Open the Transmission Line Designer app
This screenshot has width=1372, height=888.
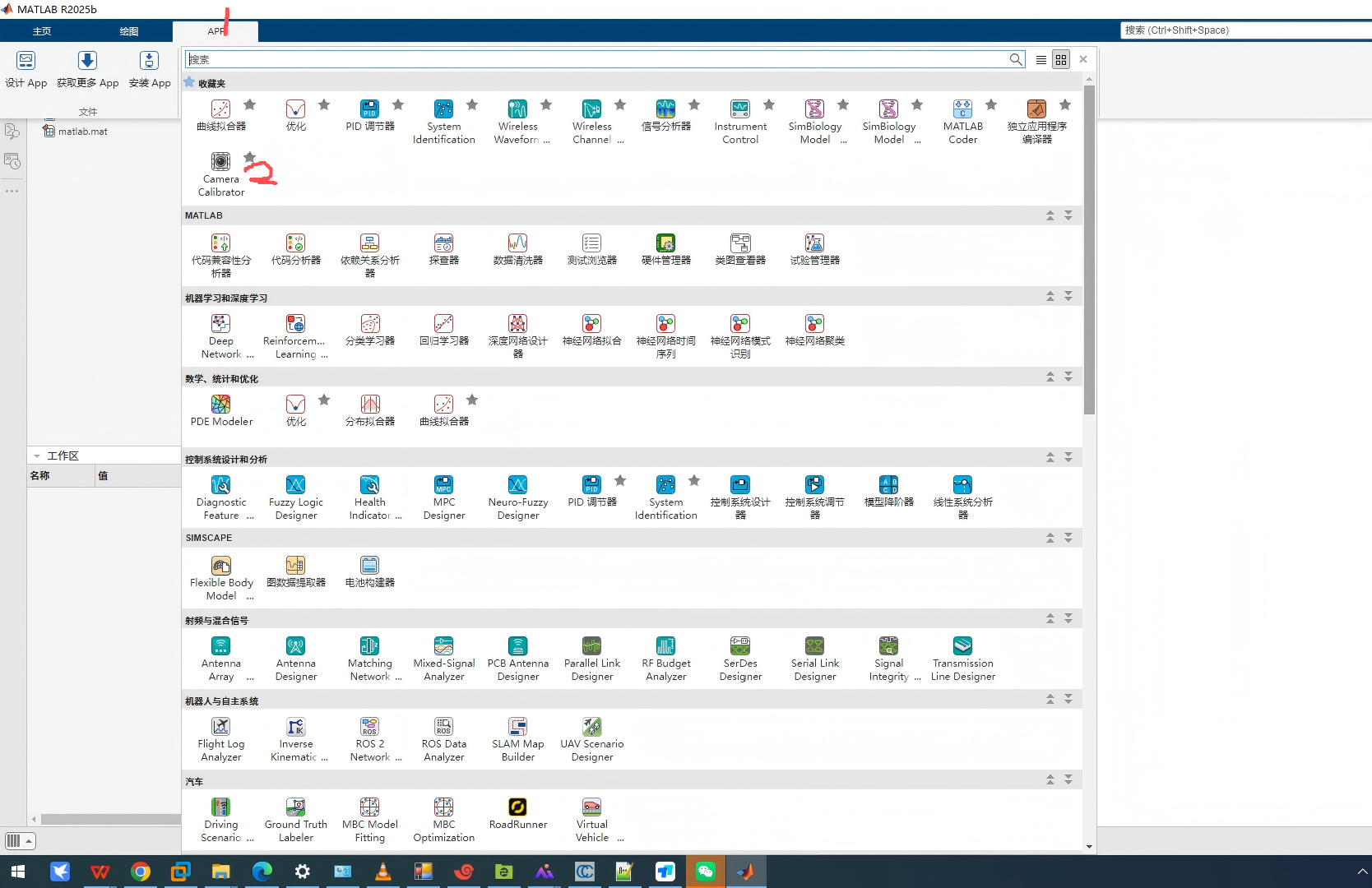[x=962, y=658]
